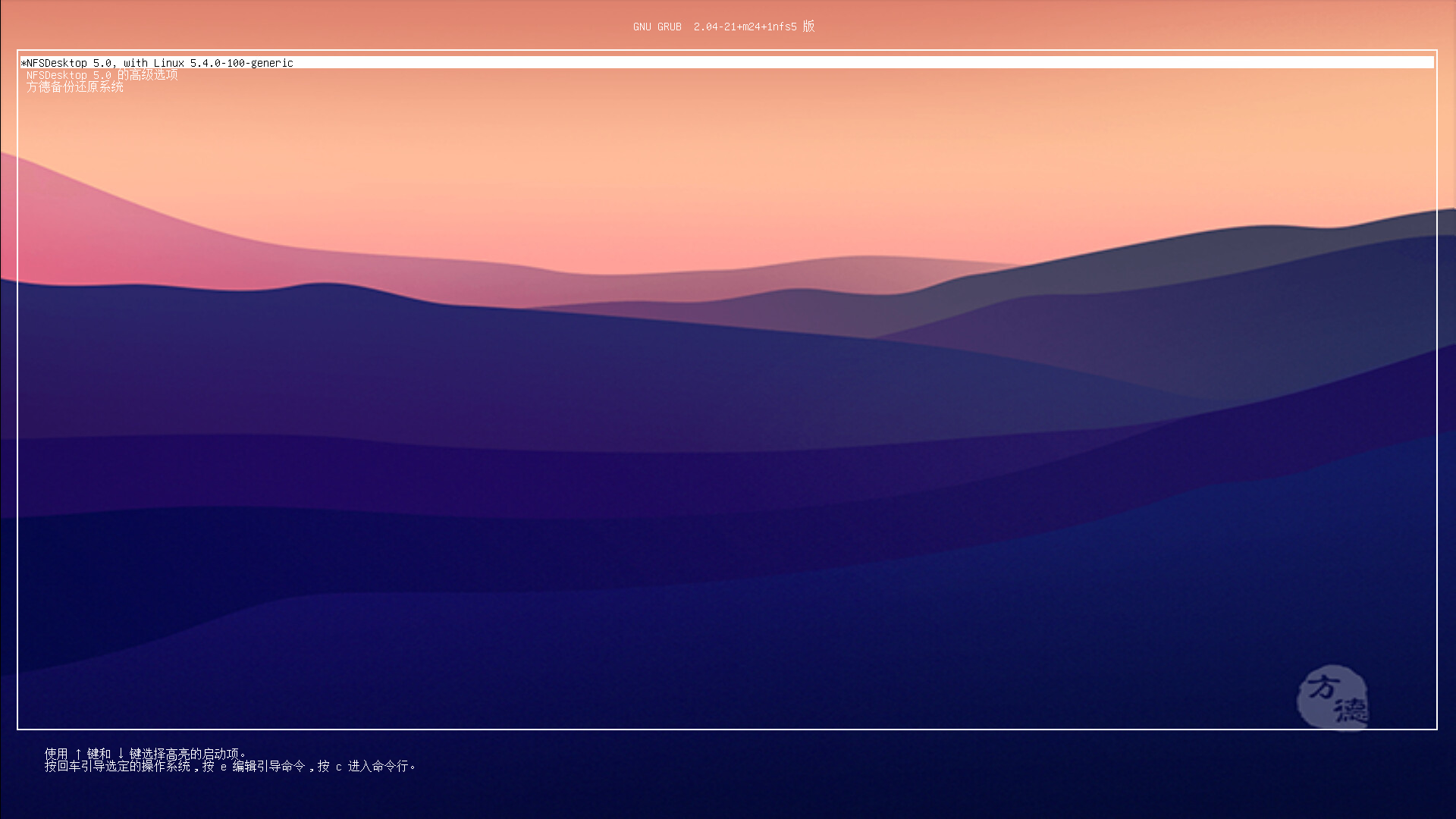Click blank white area of the highlighted row
1456x819 pixels.
click(x=834, y=63)
